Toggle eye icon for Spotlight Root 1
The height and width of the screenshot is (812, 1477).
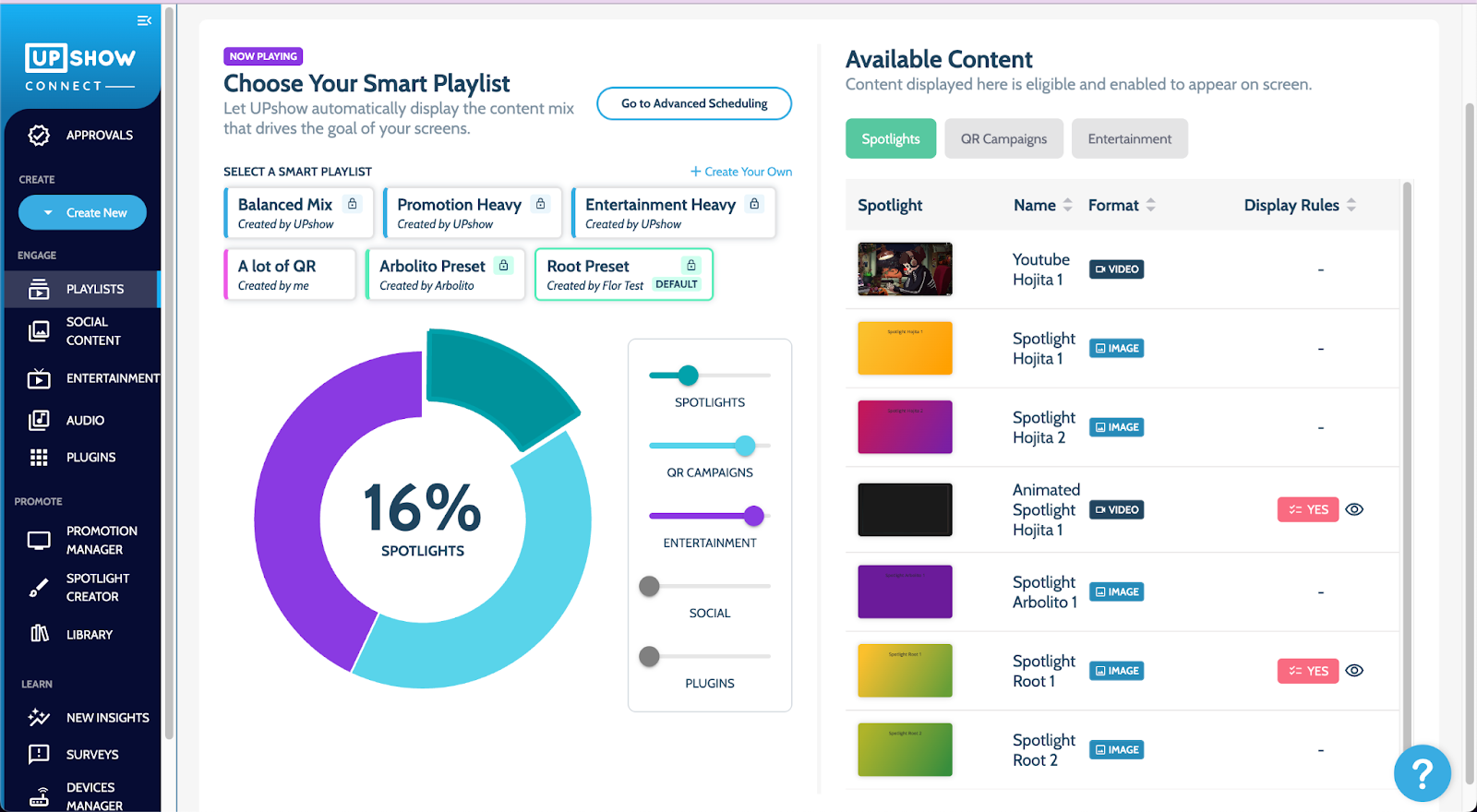pyautogui.click(x=1354, y=671)
